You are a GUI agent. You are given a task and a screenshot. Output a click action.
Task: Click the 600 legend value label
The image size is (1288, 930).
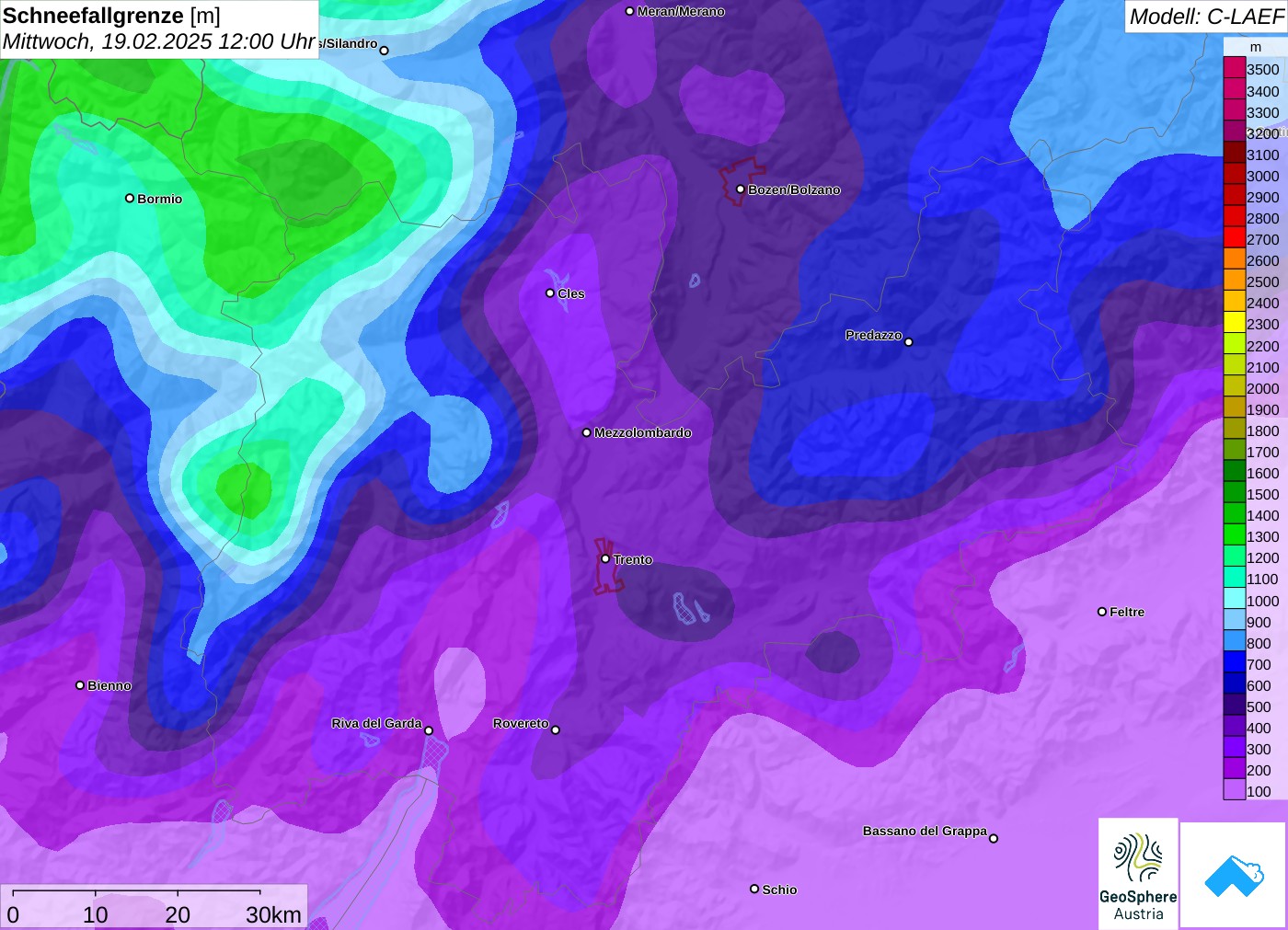(1259, 685)
